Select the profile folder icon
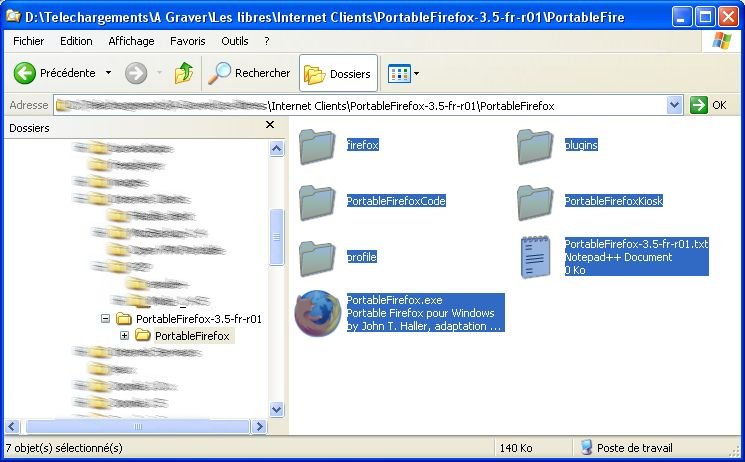The height and width of the screenshot is (462, 745). point(317,258)
